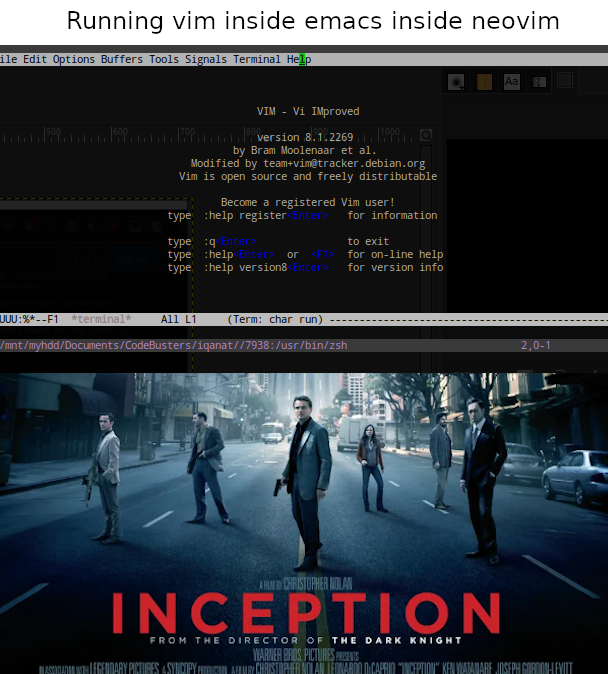The width and height of the screenshot is (608, 674).
Task: Click the meme heading 'Running vim inside emacs inside neovim'
Action: (x=313, y=21)
